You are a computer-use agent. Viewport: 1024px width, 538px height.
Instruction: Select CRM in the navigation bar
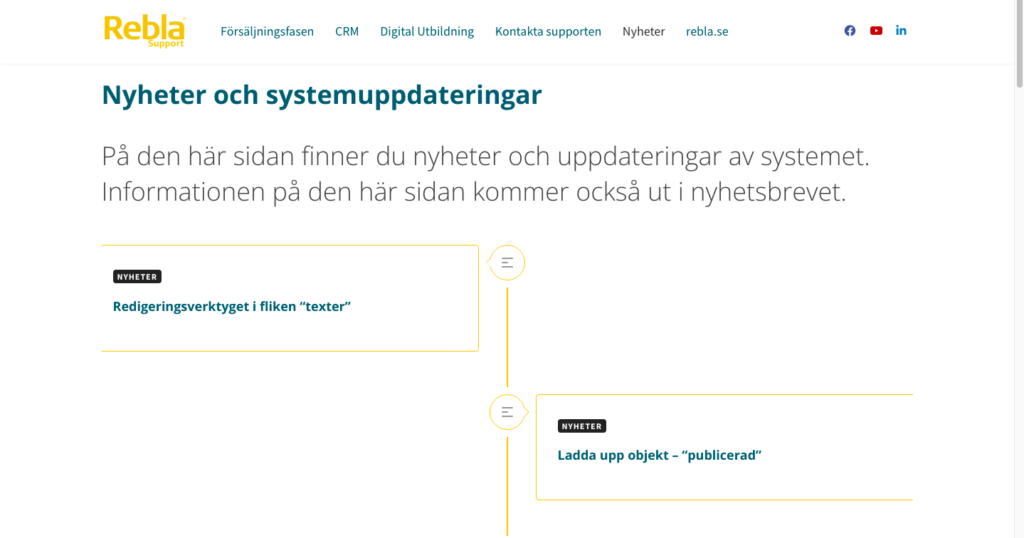pos(347,31)
